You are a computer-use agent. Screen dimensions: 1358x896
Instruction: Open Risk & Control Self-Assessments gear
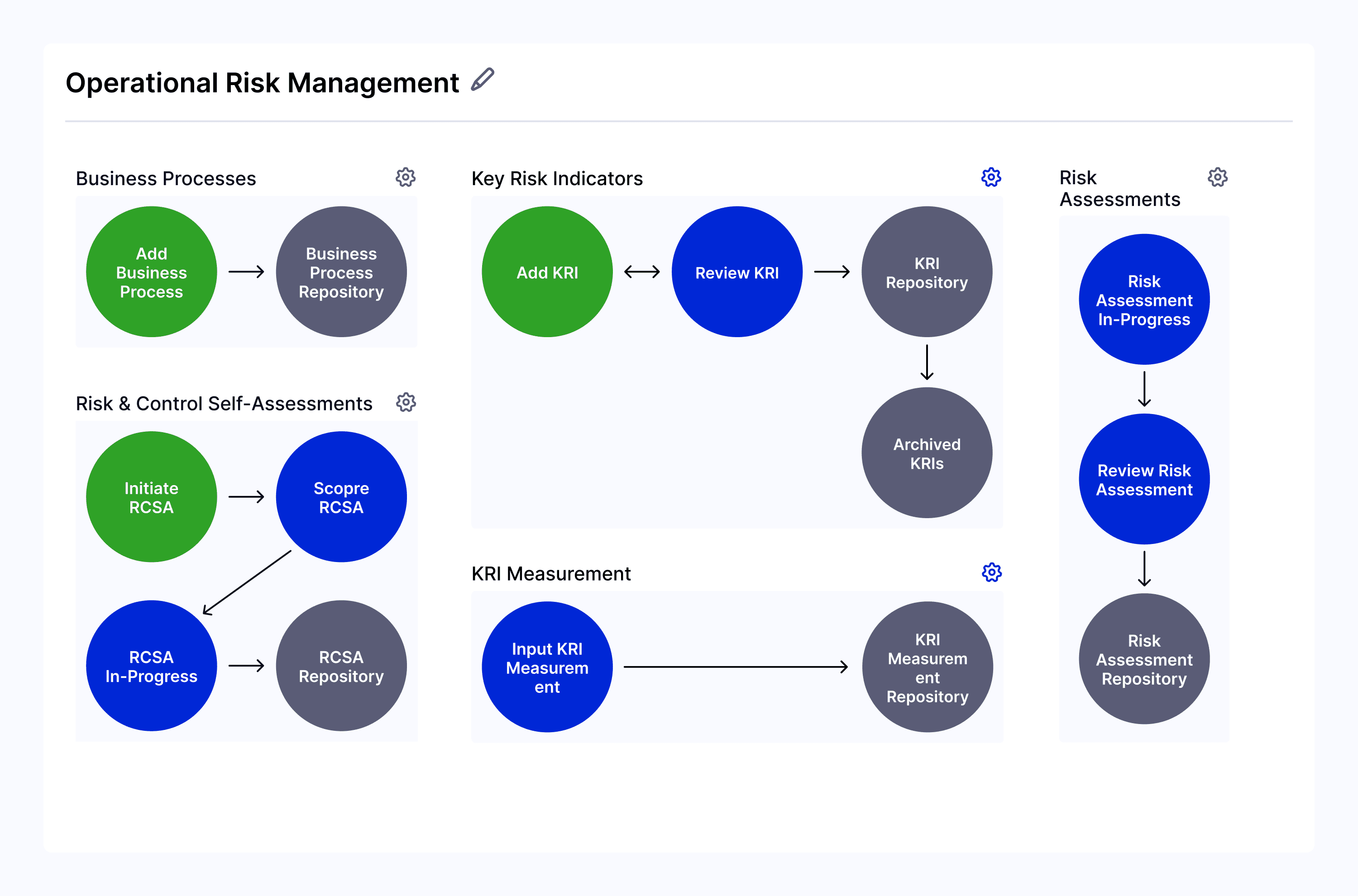(x=406, y=402)
